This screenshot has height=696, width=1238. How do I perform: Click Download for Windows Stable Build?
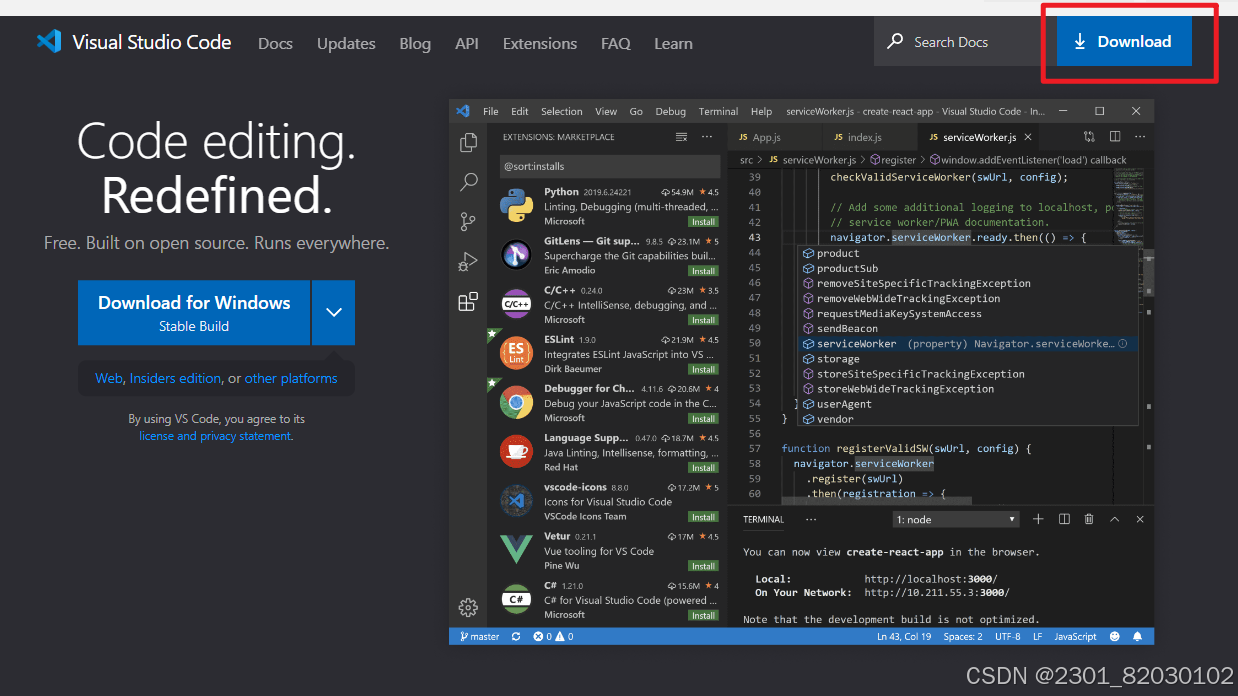click(194, 312)
